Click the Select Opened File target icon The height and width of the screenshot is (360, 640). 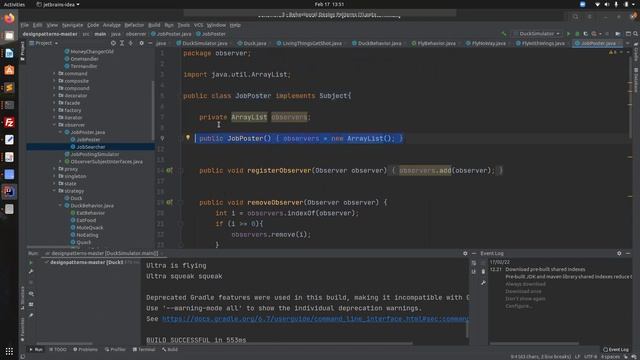[x=113, y=43]
